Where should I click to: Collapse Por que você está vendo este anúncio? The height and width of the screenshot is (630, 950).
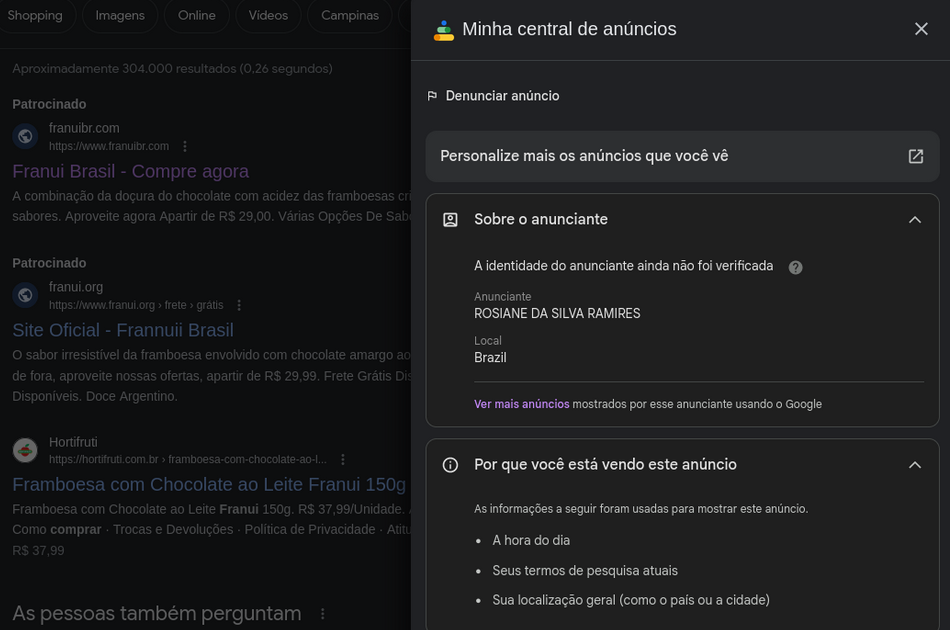(915, 465)
